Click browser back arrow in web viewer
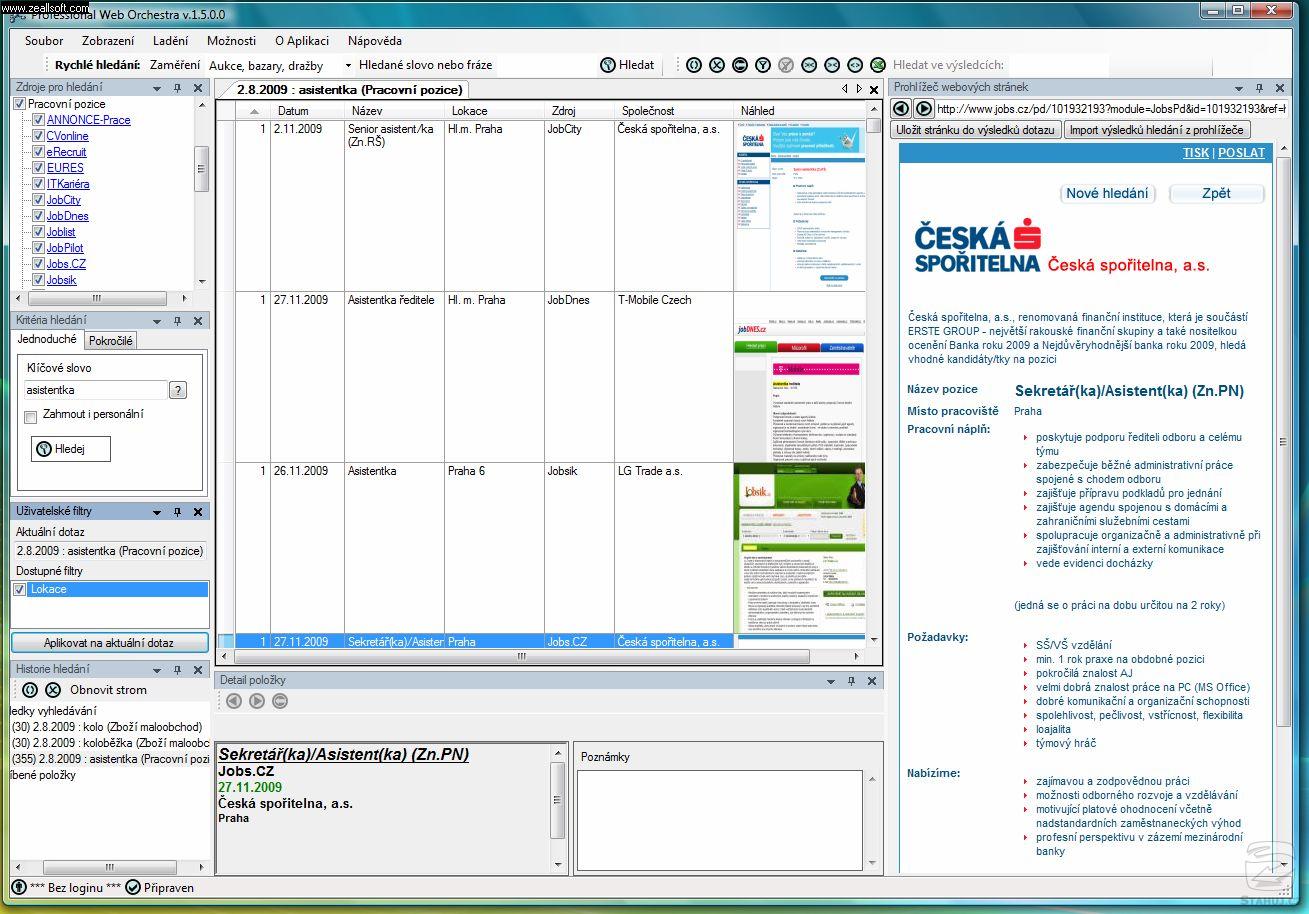This screenshot has height=914, width=1309. [x=901, y=108]
